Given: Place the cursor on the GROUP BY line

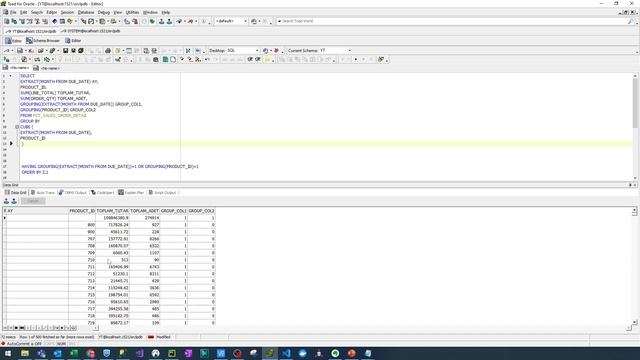Looking at the screenshot, I should click(x=30, y=121).
